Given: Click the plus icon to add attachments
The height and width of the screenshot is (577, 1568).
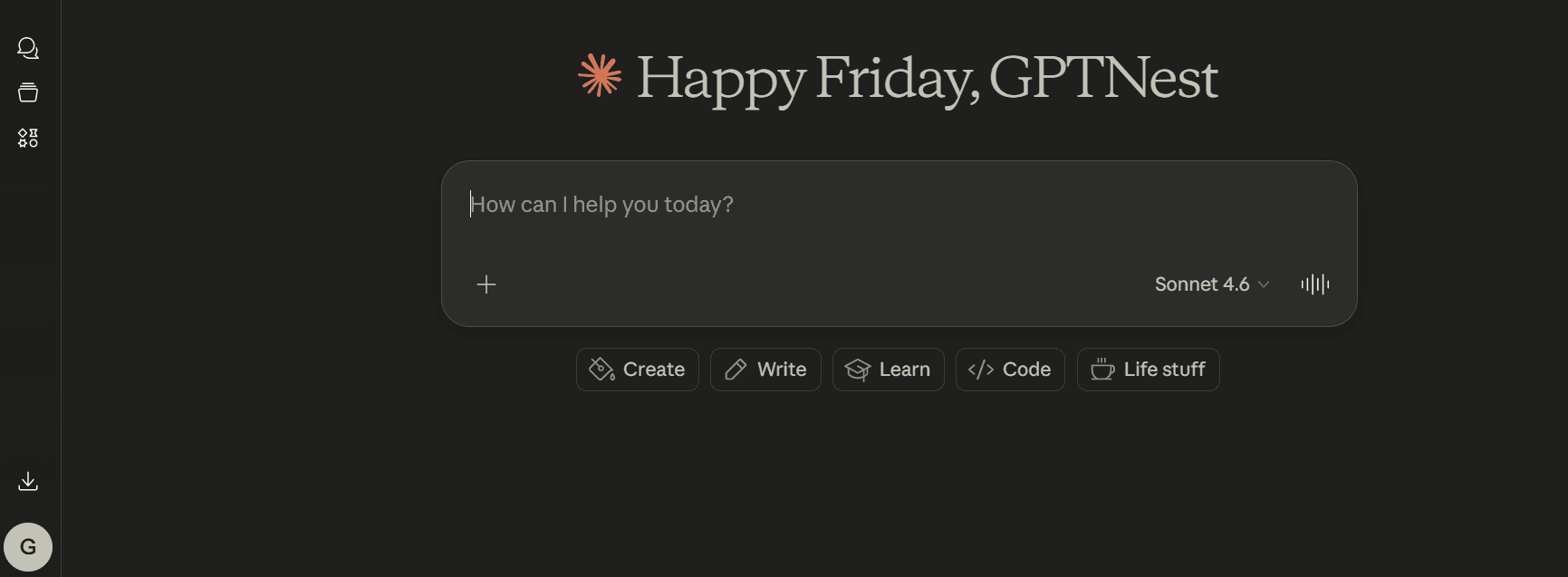Looking at the screenshot, I should tap(486, 284).
